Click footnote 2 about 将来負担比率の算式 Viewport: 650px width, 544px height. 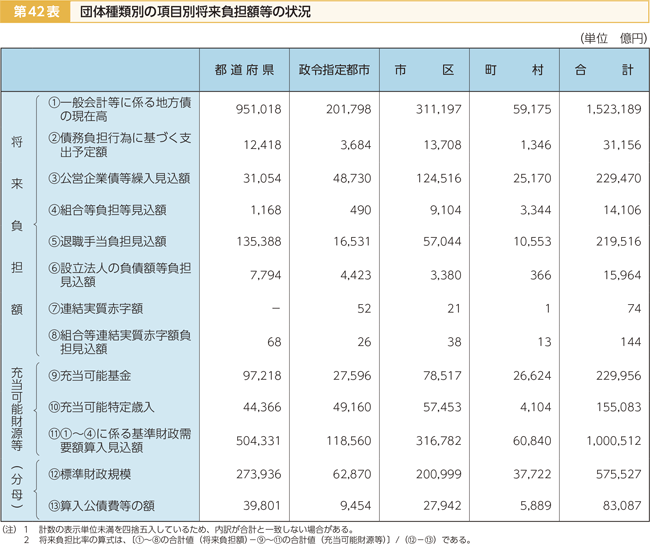(248, 540)
